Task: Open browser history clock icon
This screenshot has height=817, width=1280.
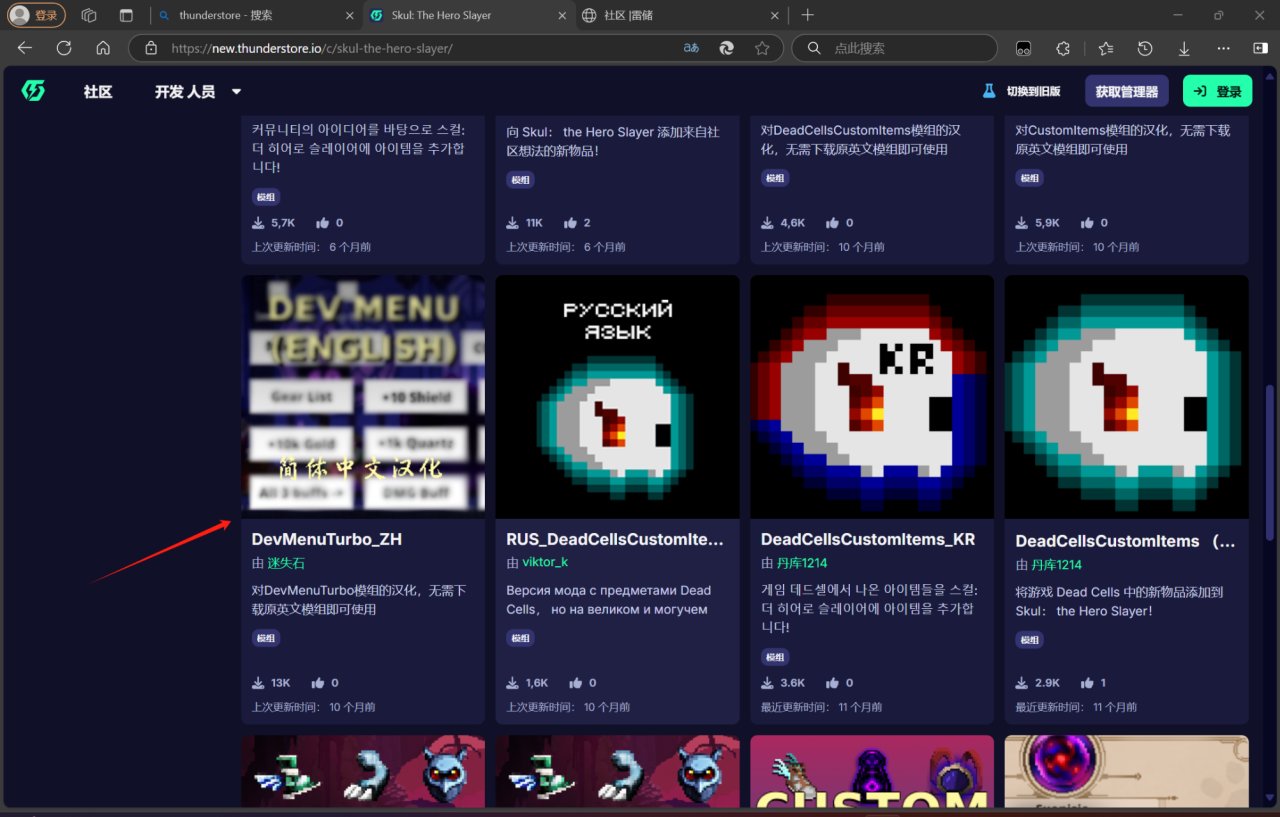Action: click(1145, 48)
